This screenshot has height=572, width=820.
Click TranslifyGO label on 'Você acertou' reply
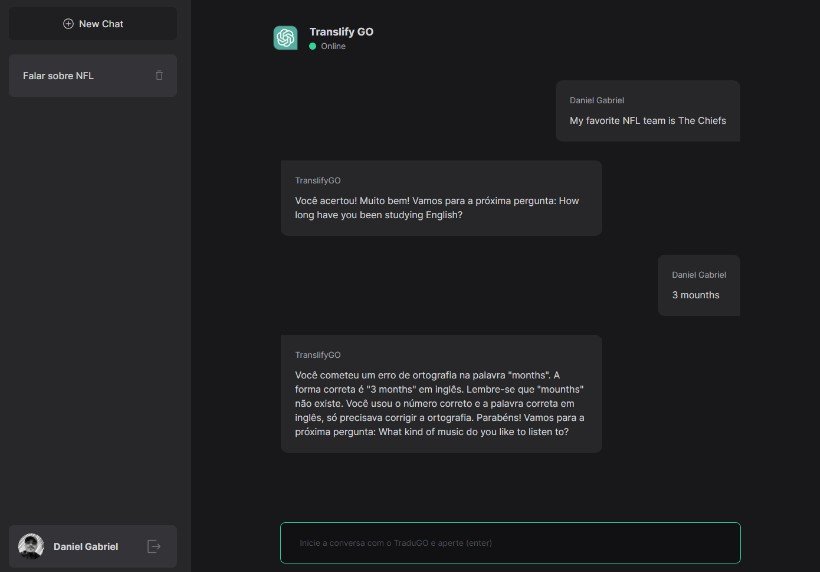click(318, 180)
